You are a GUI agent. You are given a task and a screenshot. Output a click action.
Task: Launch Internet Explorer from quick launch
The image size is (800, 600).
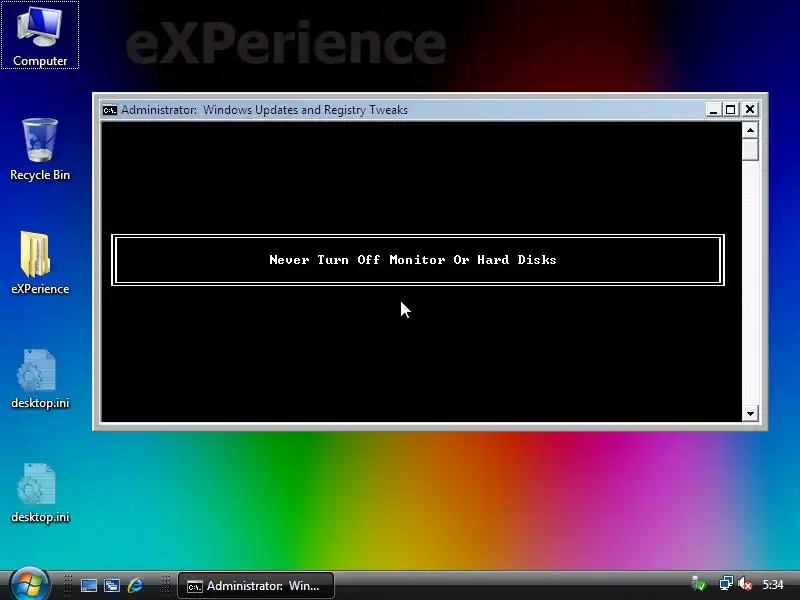(x=135, y=585)
